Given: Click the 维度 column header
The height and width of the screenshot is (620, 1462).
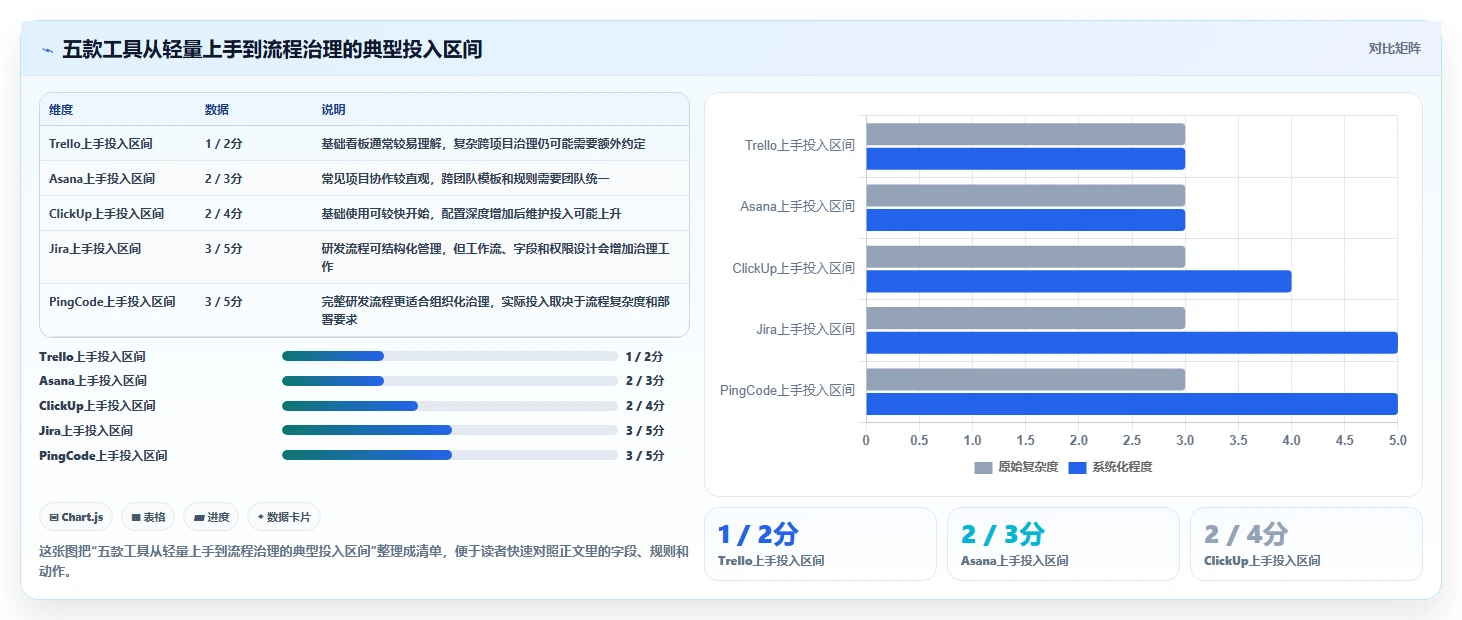Looking at the screenshot, I should point(61,109).
